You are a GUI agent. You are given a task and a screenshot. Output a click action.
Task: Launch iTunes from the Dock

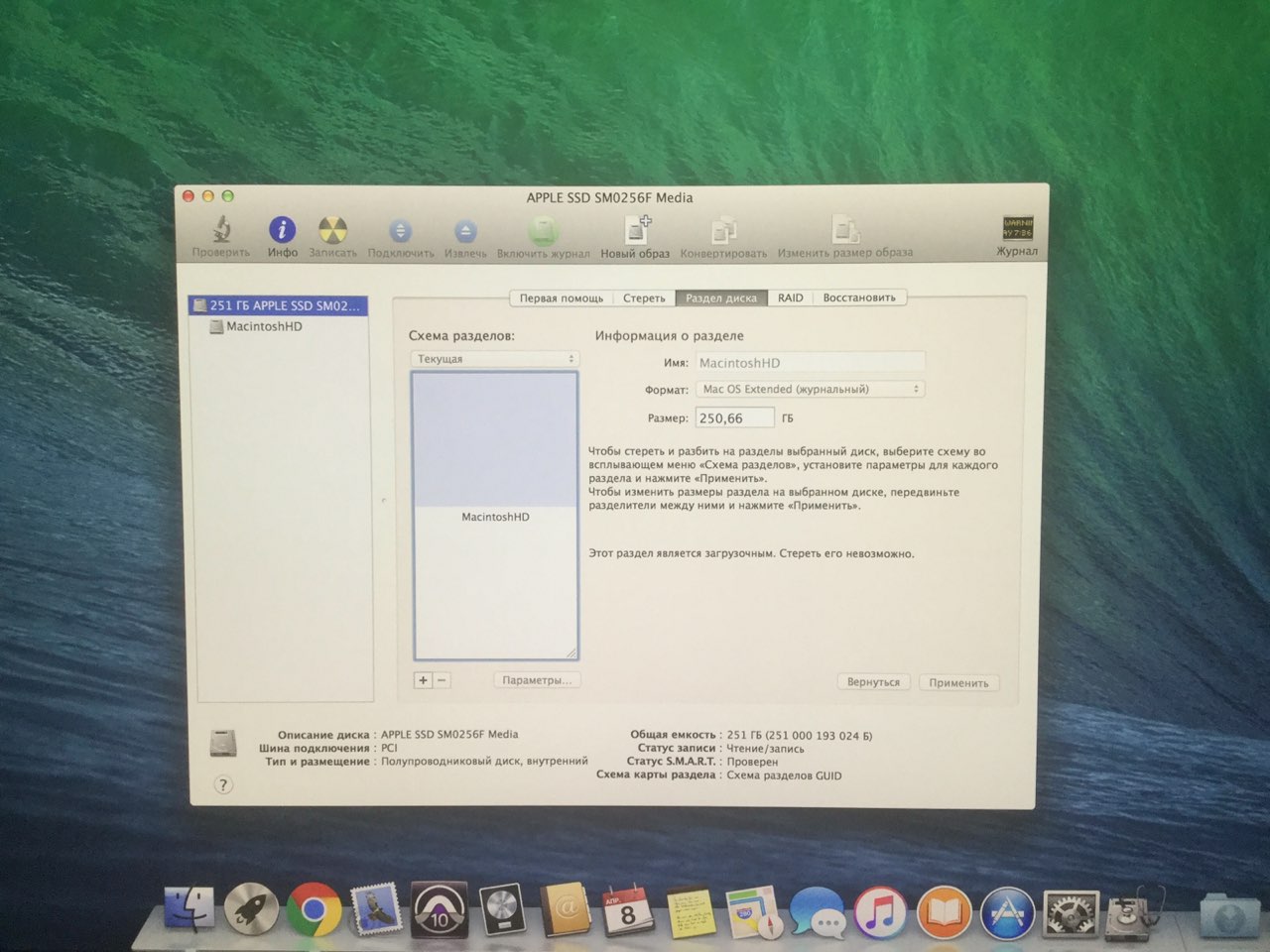pos(880,911)
